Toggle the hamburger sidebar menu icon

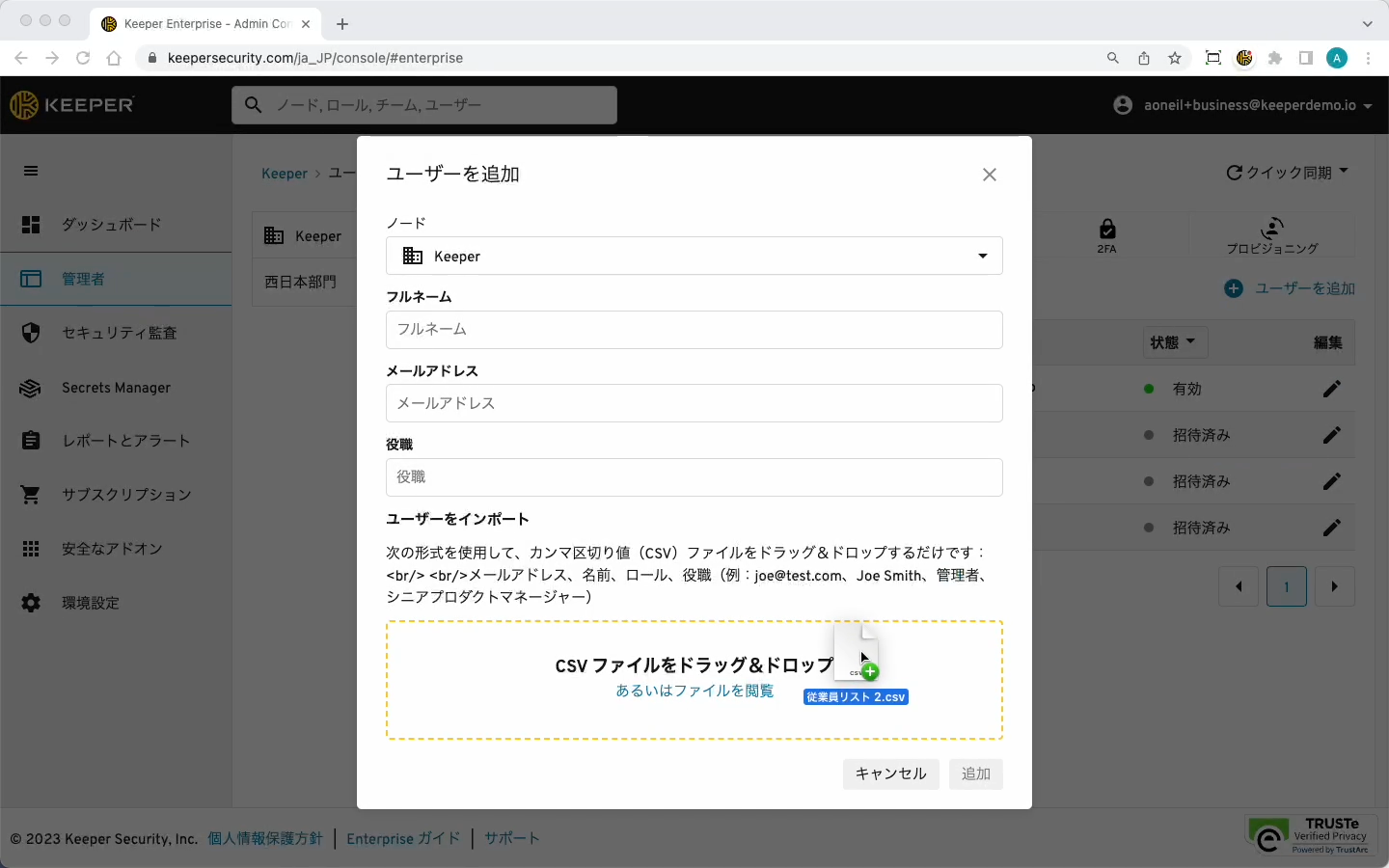coord(31,171)
